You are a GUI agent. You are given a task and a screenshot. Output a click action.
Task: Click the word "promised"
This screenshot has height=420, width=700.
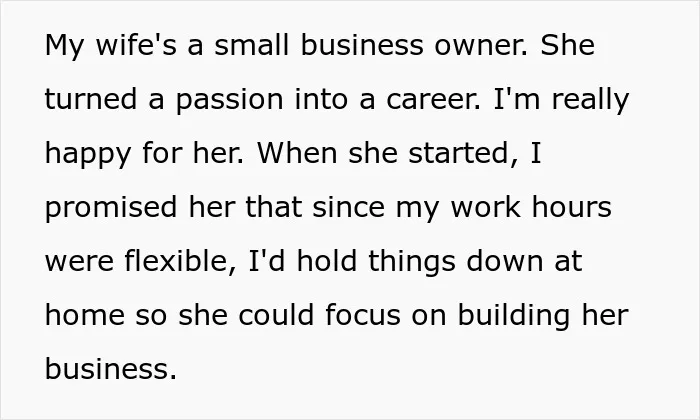(x=111, y=207)
